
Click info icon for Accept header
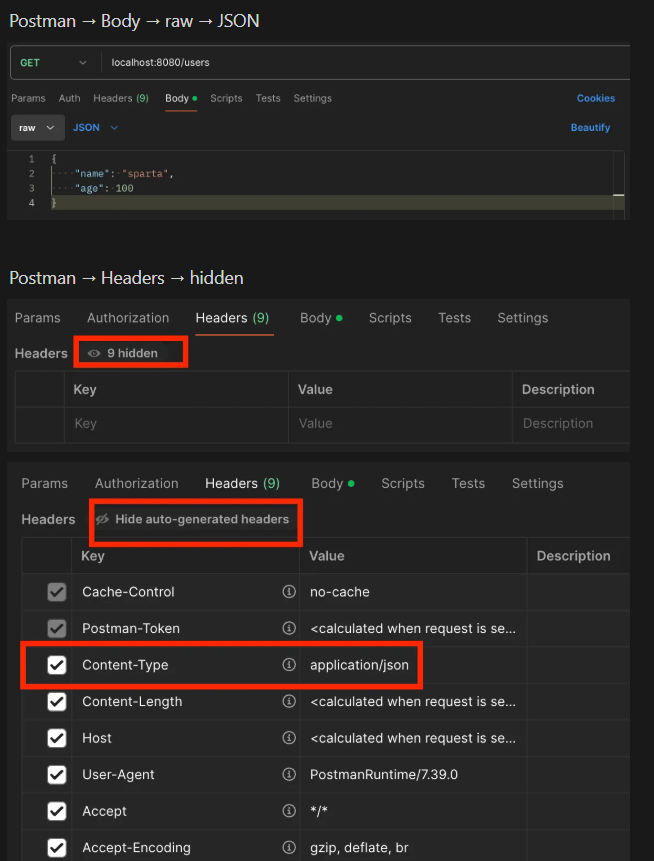point(289,810)
